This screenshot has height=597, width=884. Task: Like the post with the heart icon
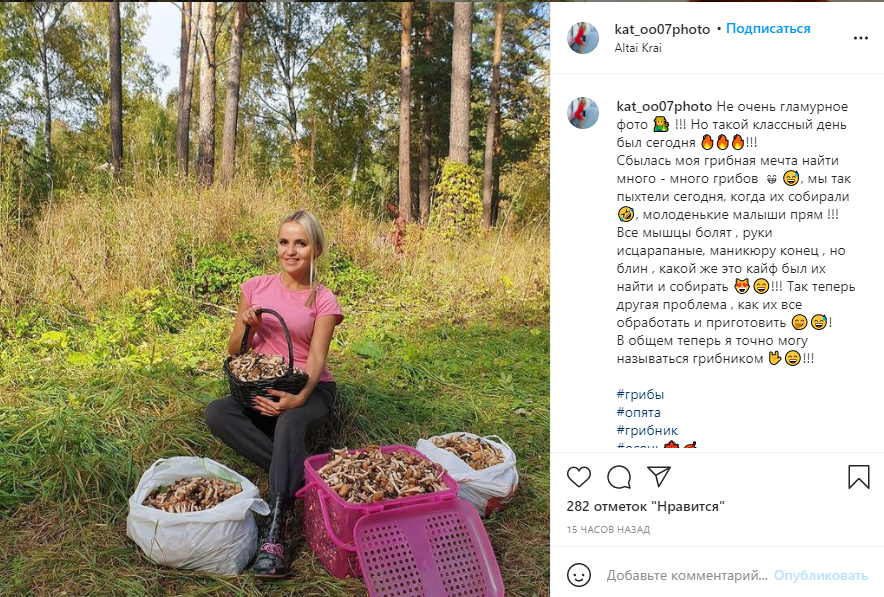578,477
